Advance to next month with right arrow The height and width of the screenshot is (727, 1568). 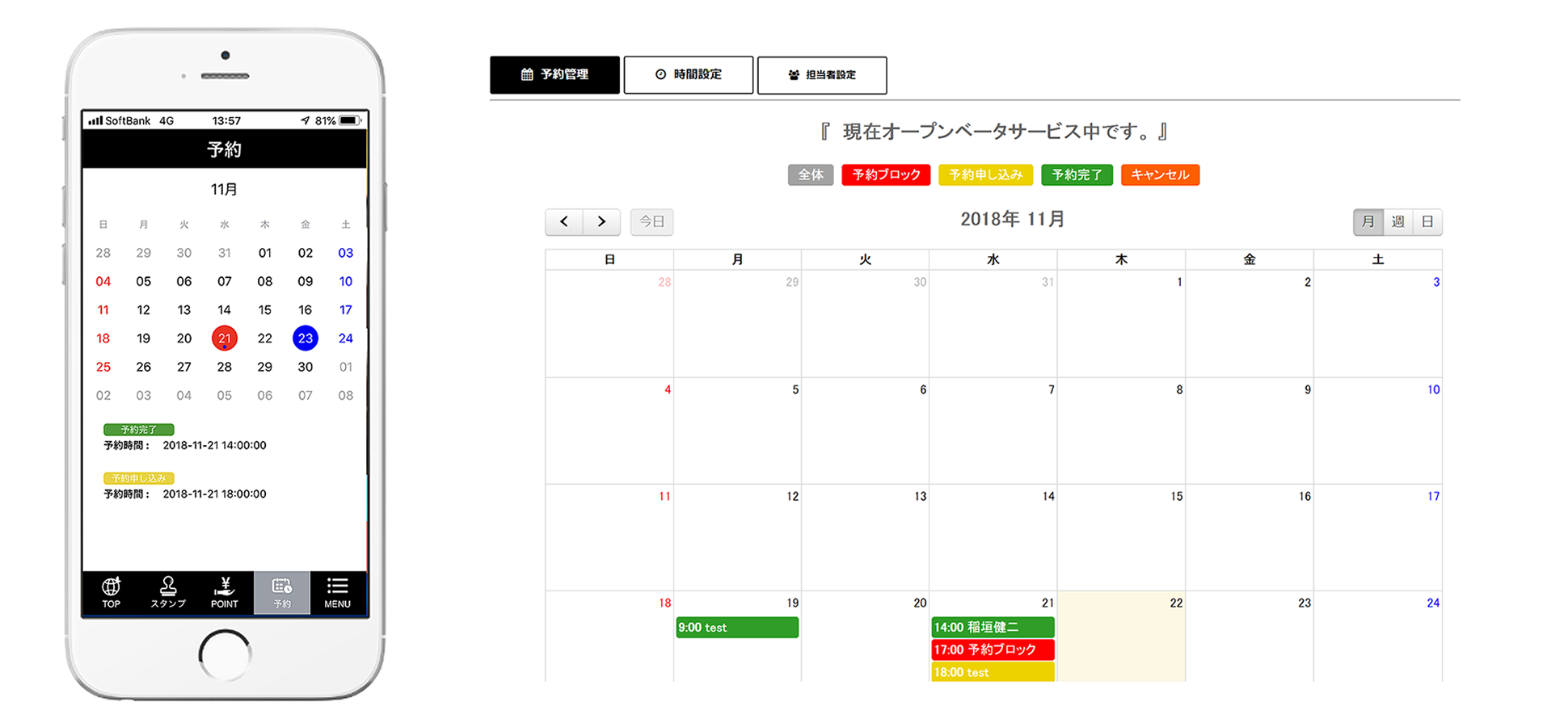point(601,221)
